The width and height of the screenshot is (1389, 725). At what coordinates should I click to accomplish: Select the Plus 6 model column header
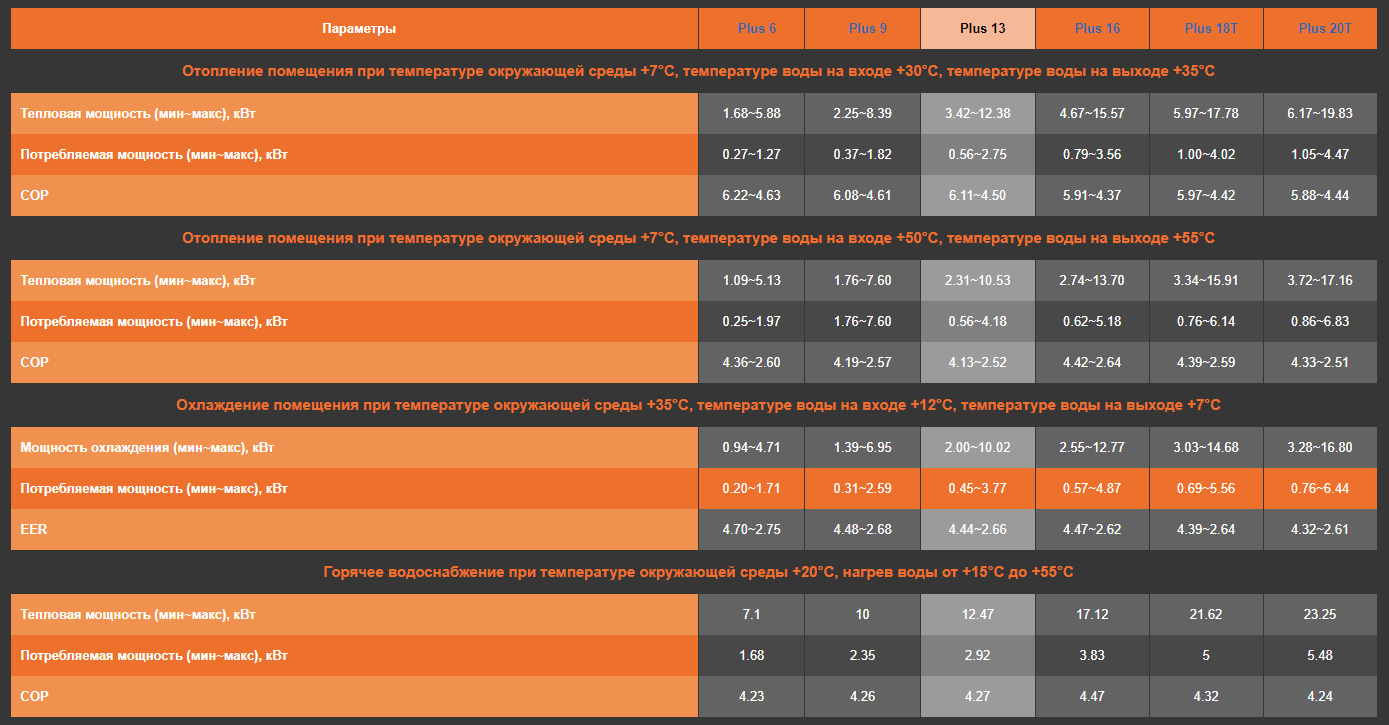[757, 28]
